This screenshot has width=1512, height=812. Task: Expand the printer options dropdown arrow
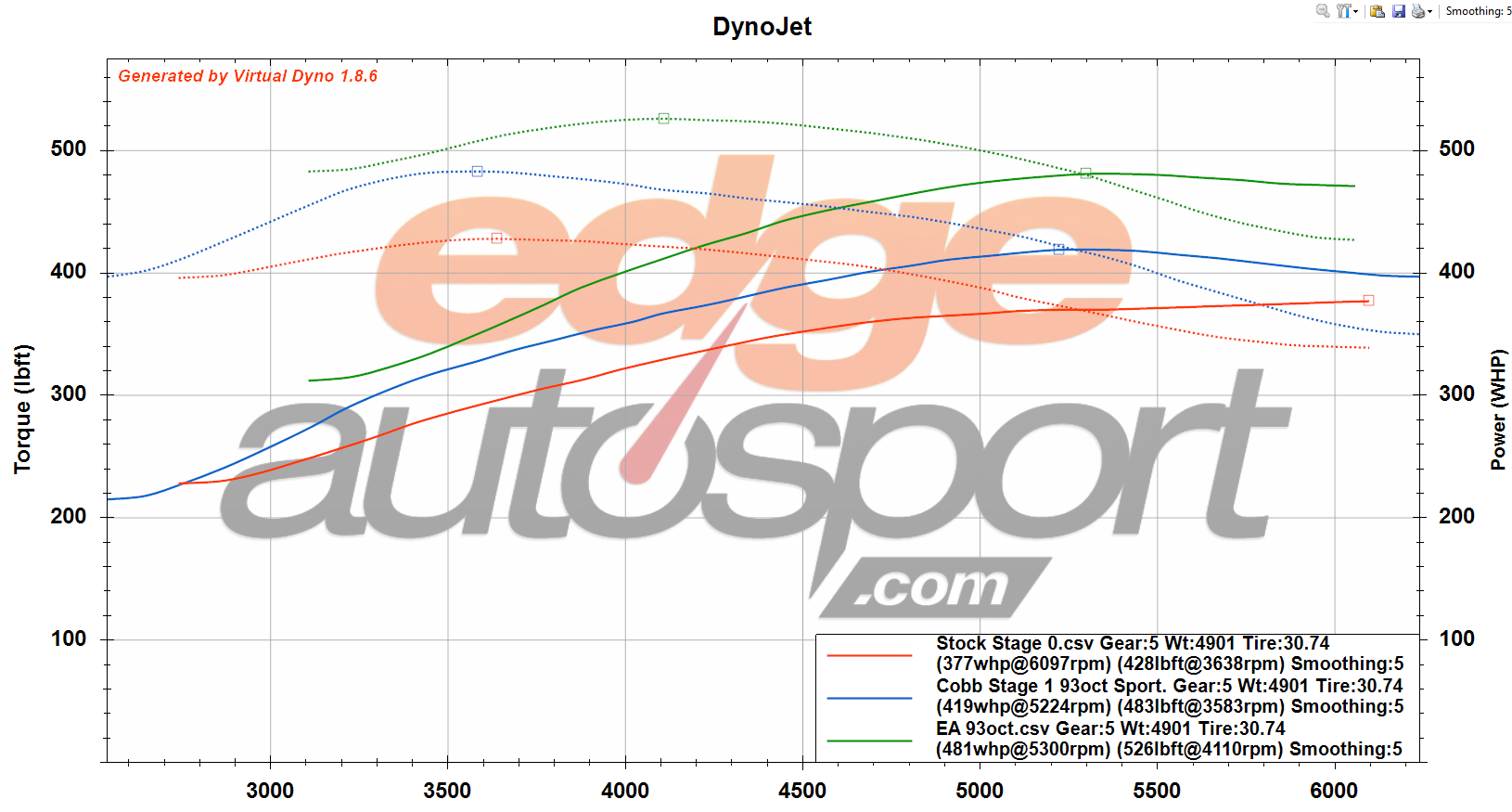click(1430, 12)
